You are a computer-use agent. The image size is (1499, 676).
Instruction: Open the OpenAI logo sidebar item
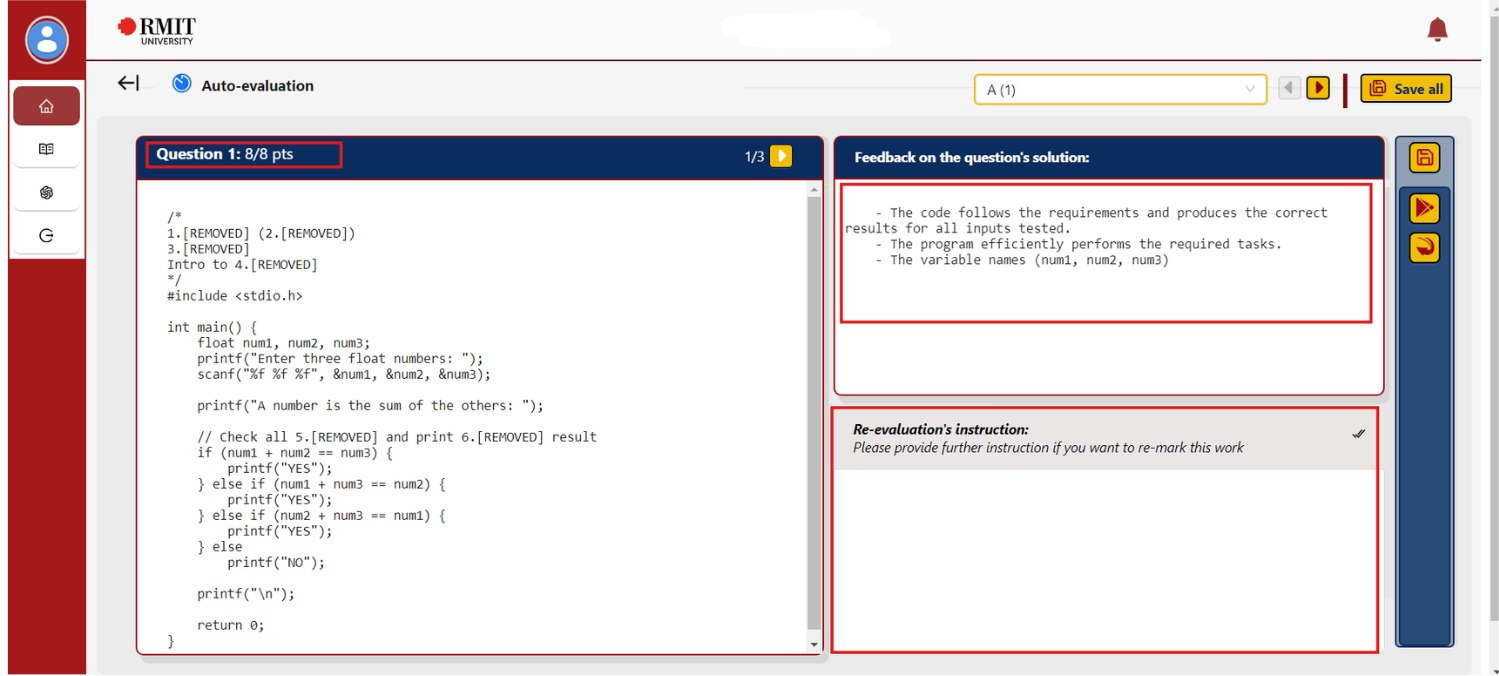pyautogui.click(x=46, y=193)
